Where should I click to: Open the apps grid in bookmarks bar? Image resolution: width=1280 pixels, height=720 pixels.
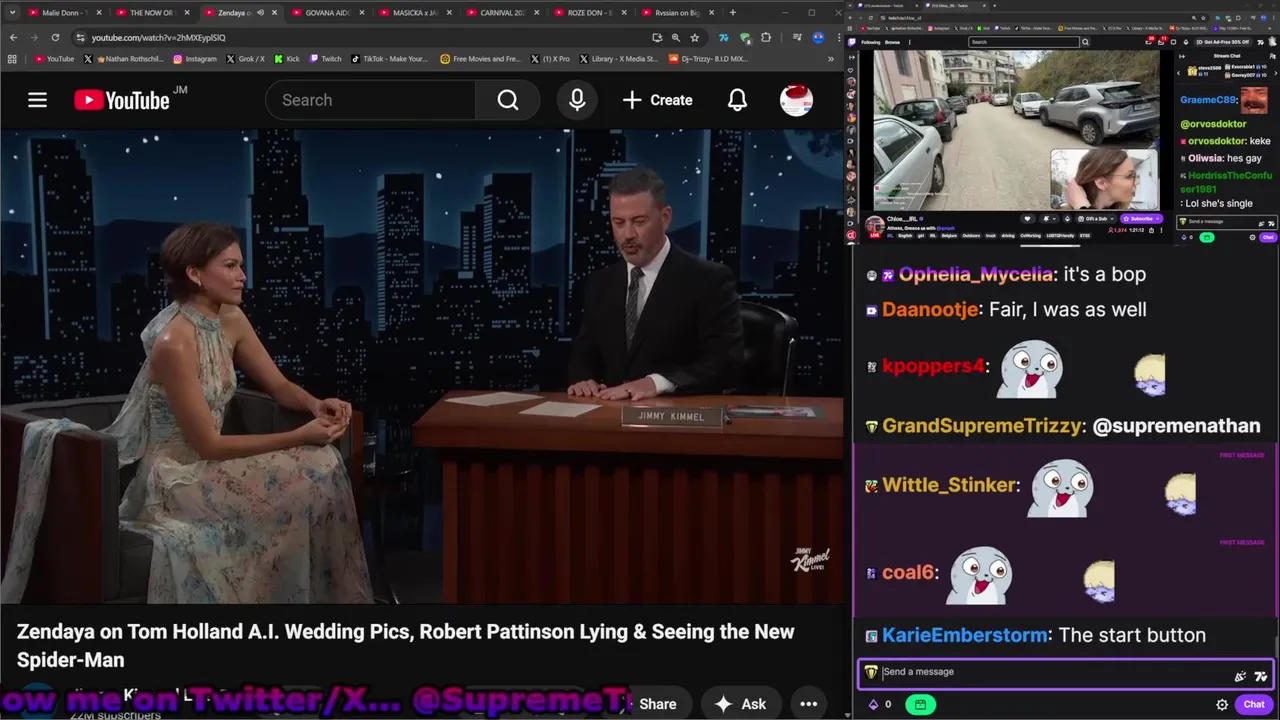point(12,59)
